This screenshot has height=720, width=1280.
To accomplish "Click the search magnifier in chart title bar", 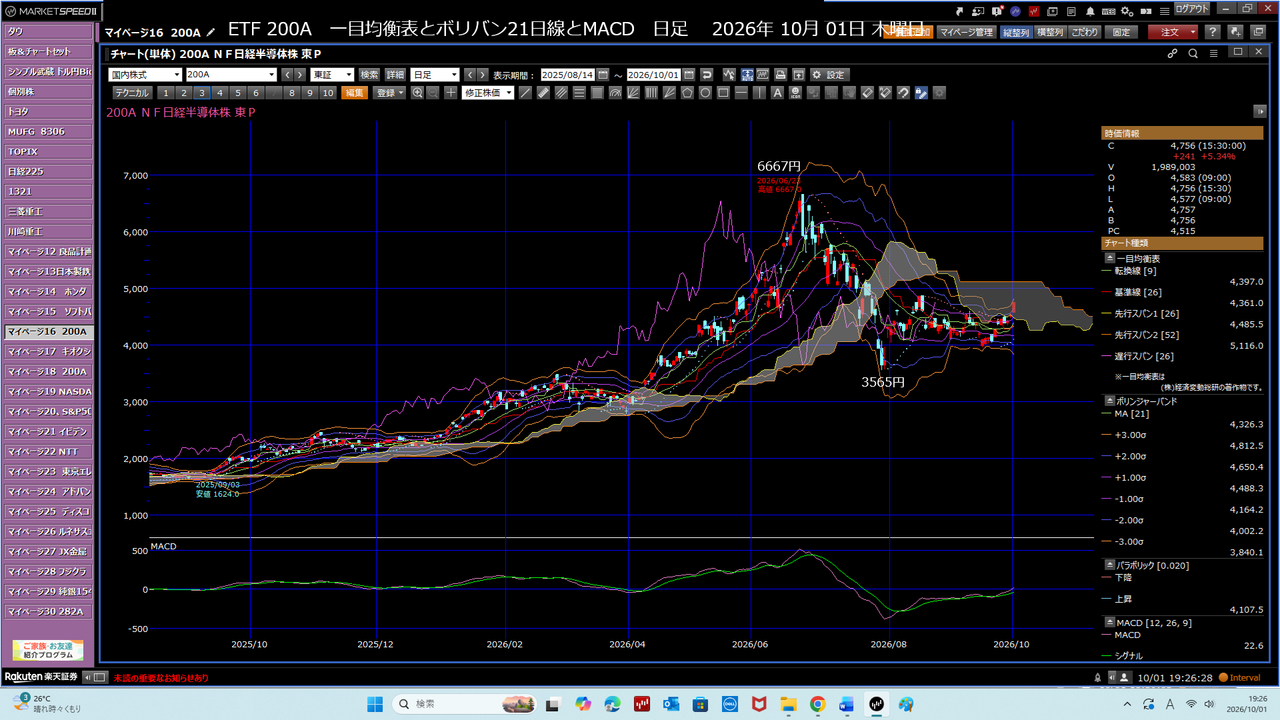I will 1193,53.
